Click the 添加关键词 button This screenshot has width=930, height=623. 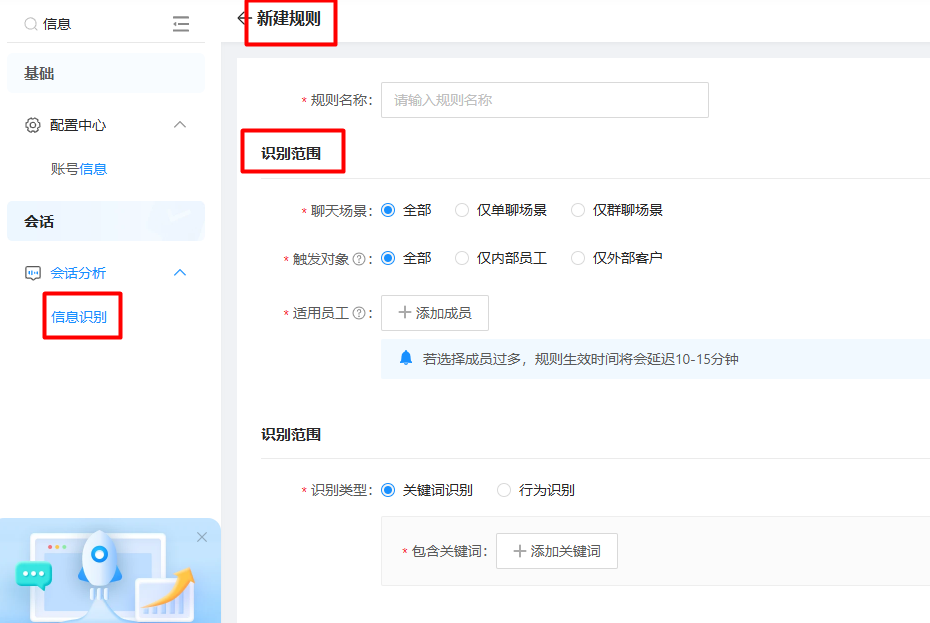[557, 551]
